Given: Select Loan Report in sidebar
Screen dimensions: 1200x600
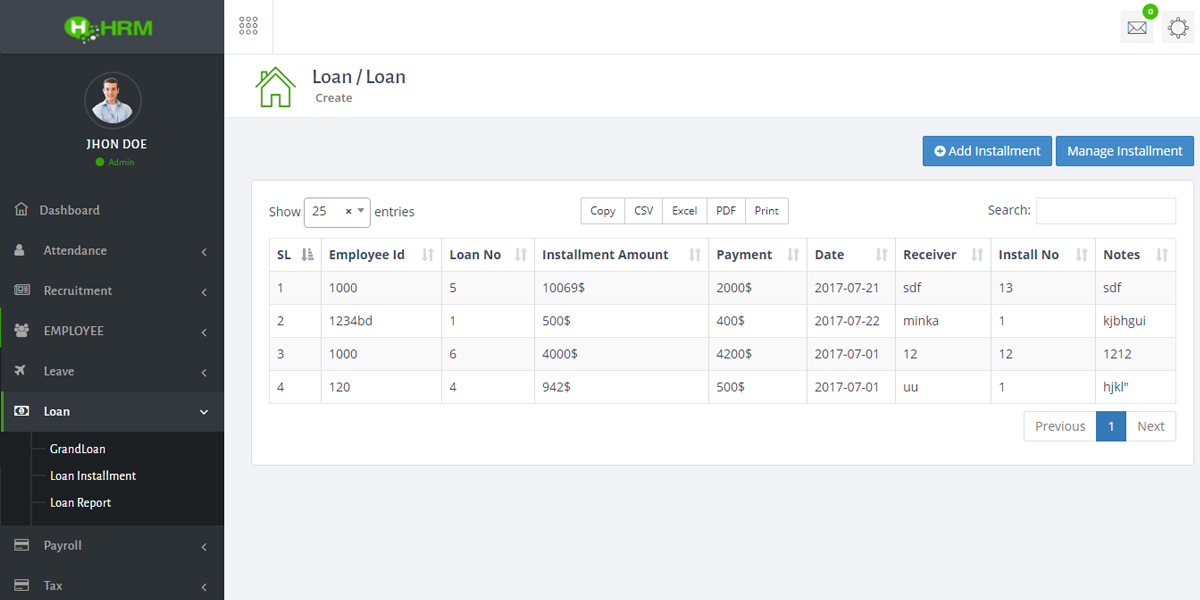Looking at the screenshot, I should click(80, 503).
